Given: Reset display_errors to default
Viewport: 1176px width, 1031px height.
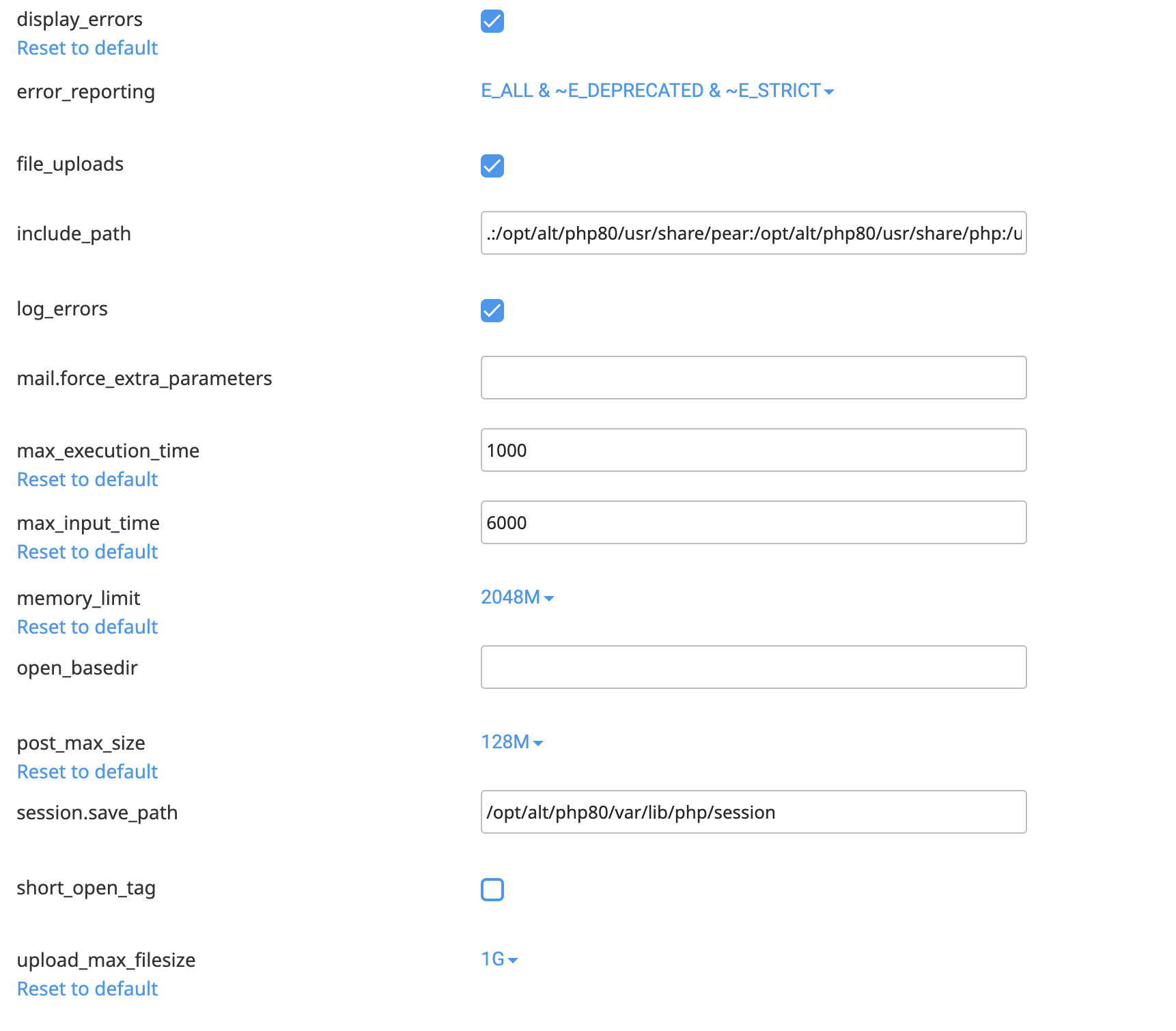Looking at the screenshot, I should 87,48.
